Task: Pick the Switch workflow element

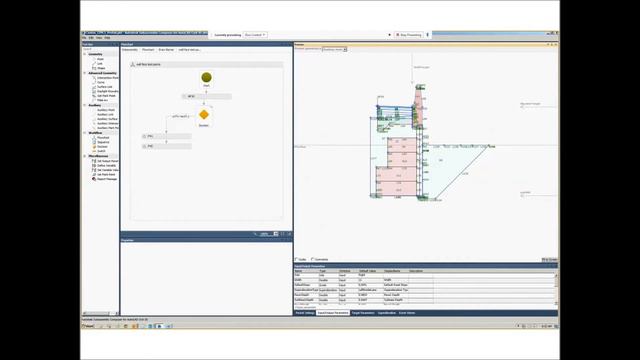Action: click(101, 151)
